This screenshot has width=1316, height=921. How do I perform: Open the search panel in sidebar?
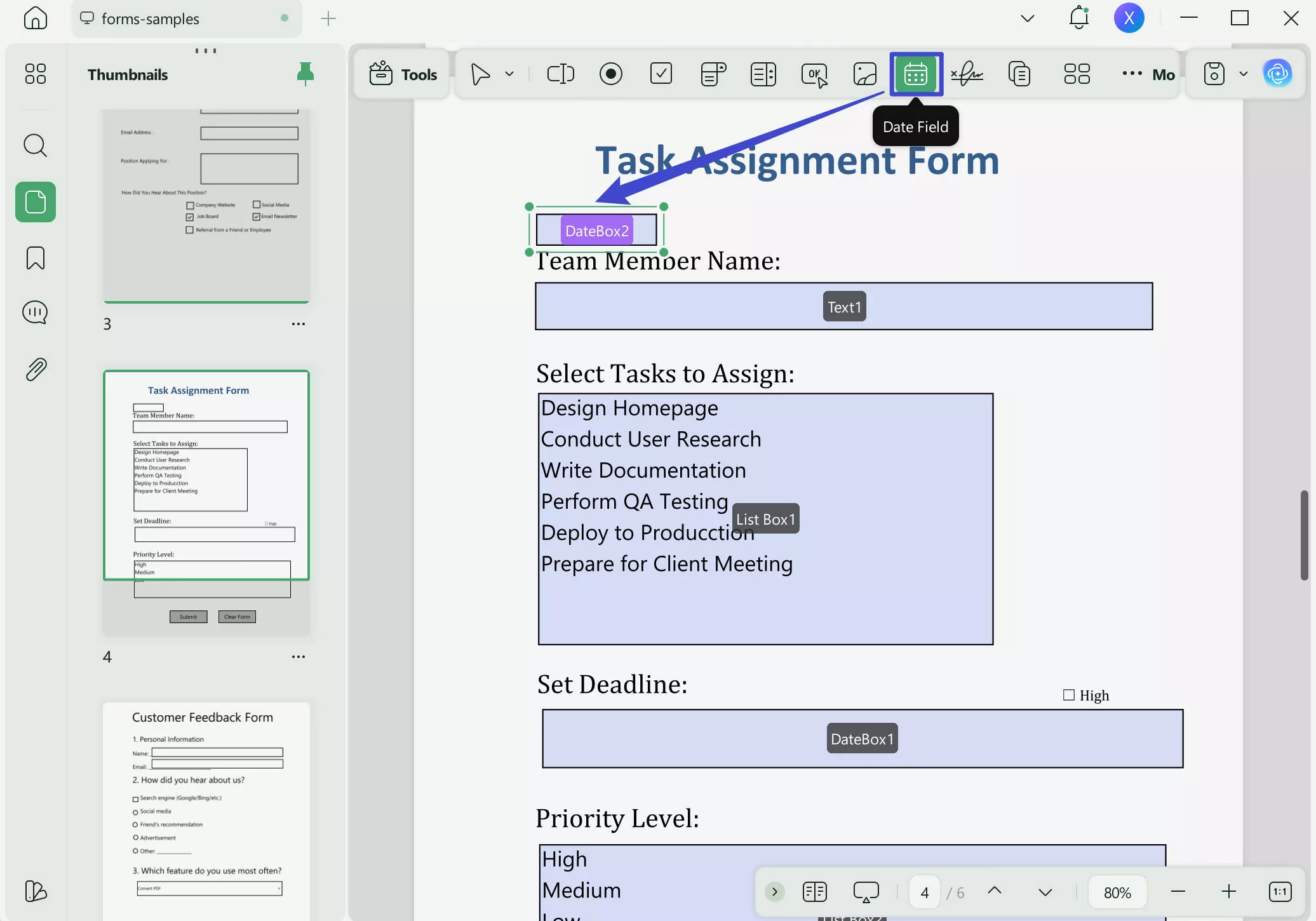35,145
